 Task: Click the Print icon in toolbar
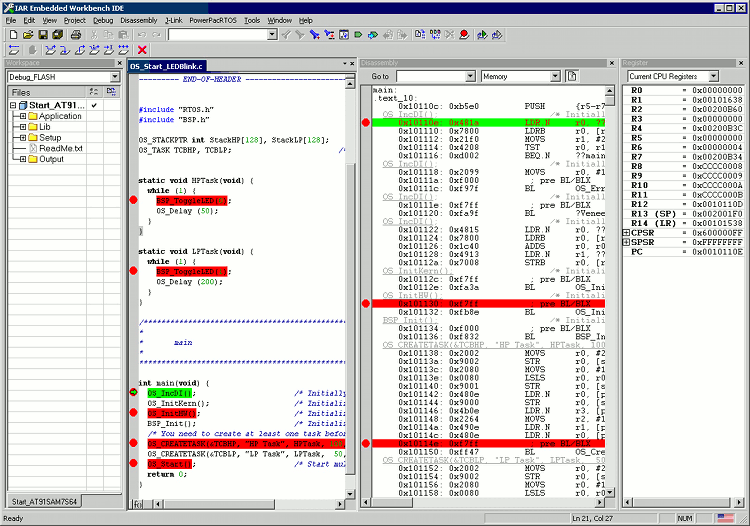point(76,34)
